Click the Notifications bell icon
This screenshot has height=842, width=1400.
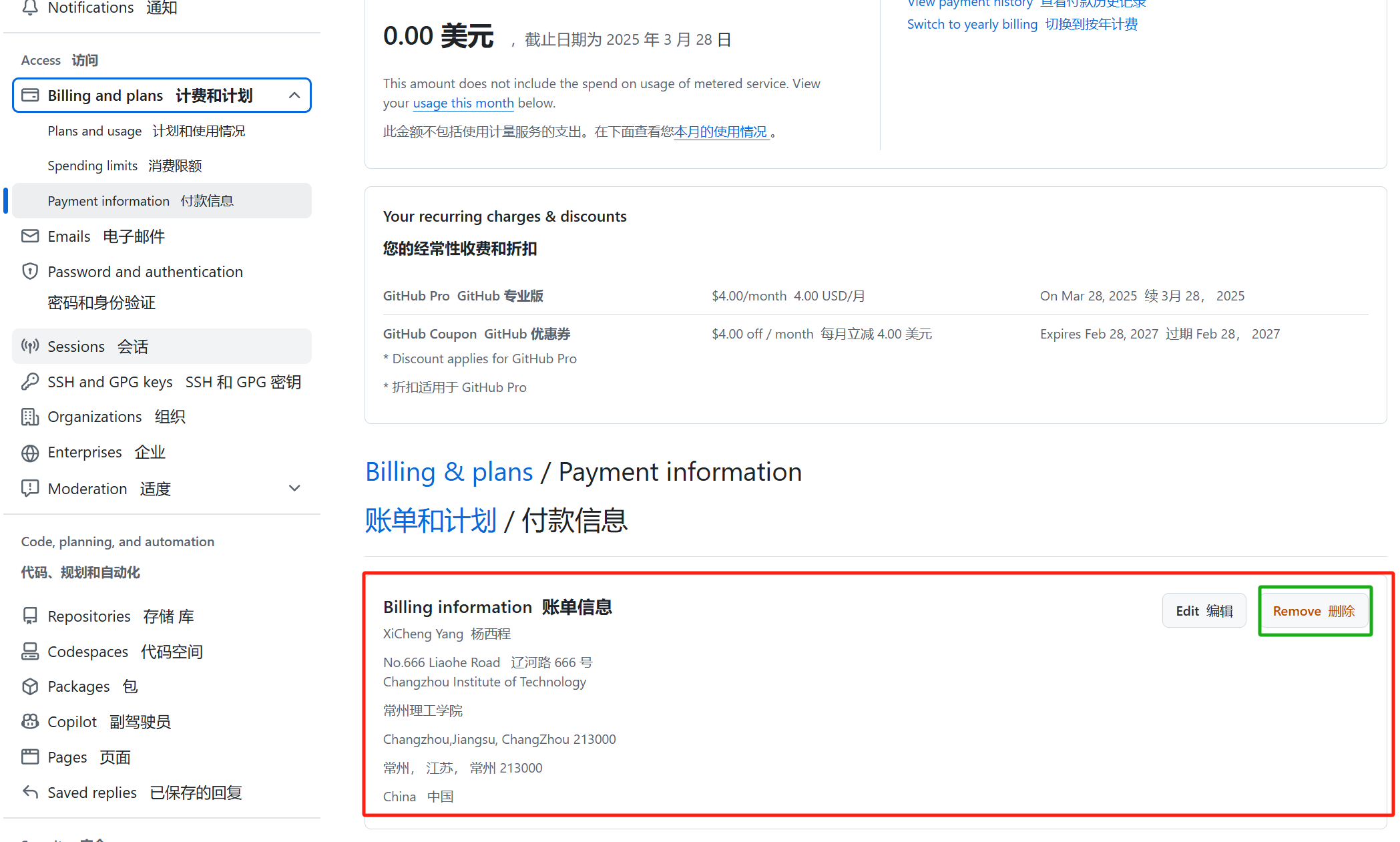[x=29, y=7]
